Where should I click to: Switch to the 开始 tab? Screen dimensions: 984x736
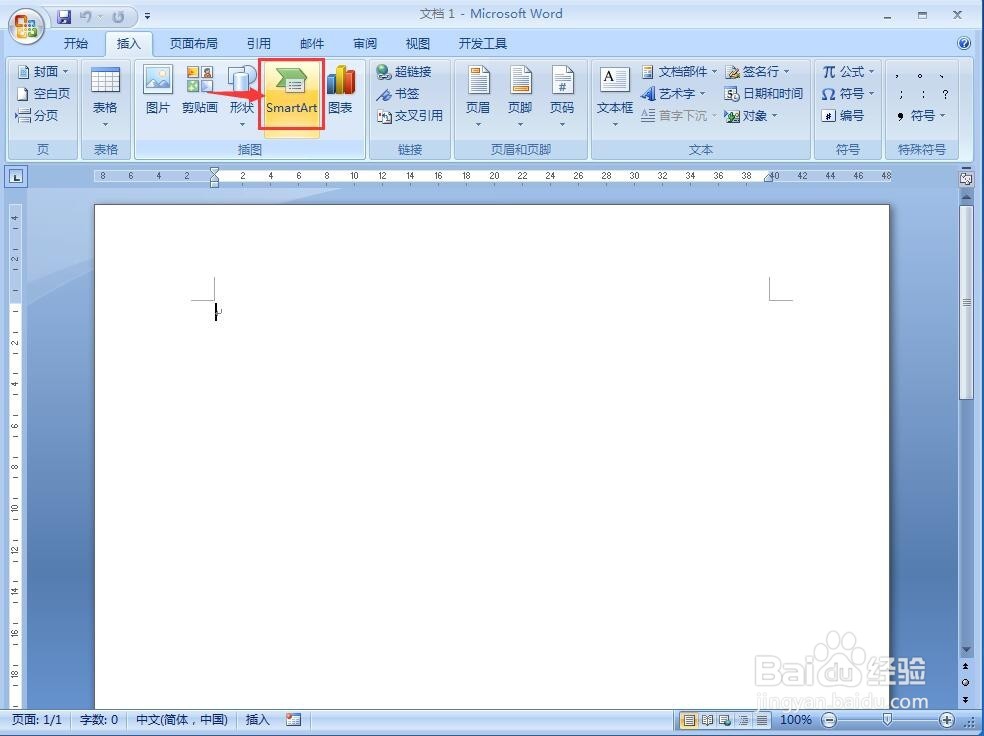pyautogui.click(x=76, y=43)
